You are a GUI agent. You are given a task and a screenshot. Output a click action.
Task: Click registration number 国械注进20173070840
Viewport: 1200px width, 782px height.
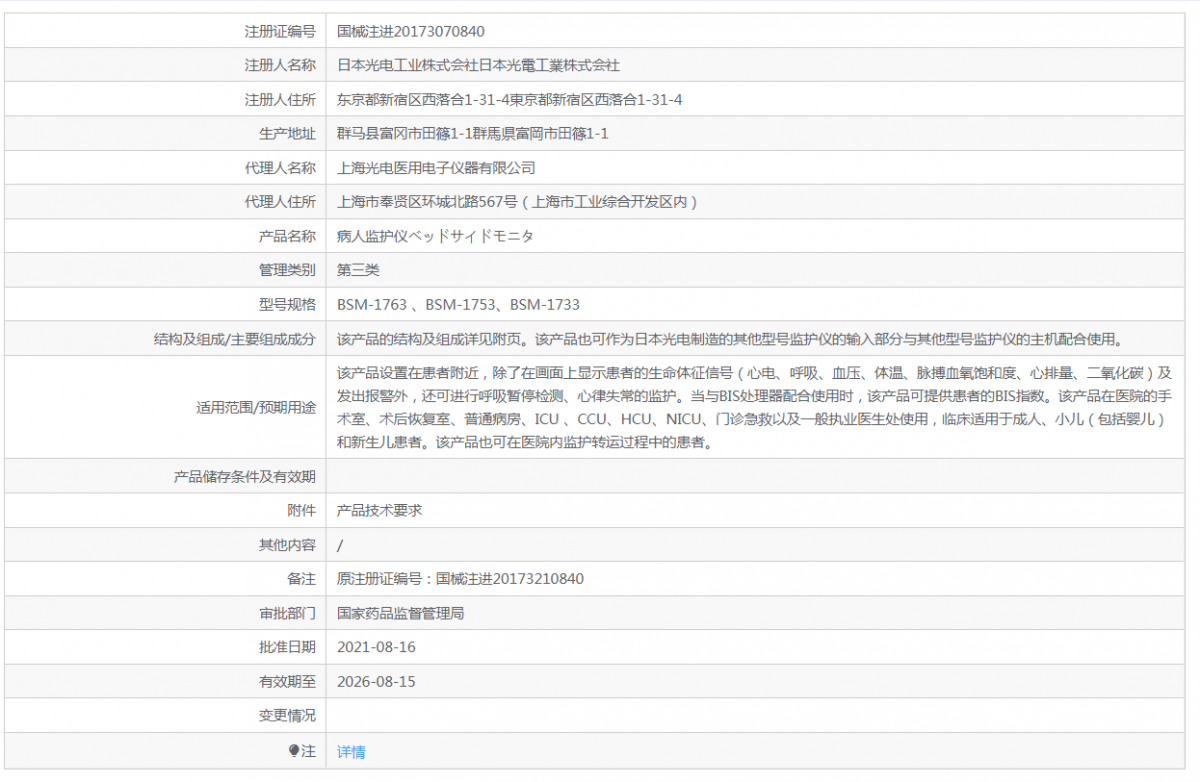(x=411, y=31)
